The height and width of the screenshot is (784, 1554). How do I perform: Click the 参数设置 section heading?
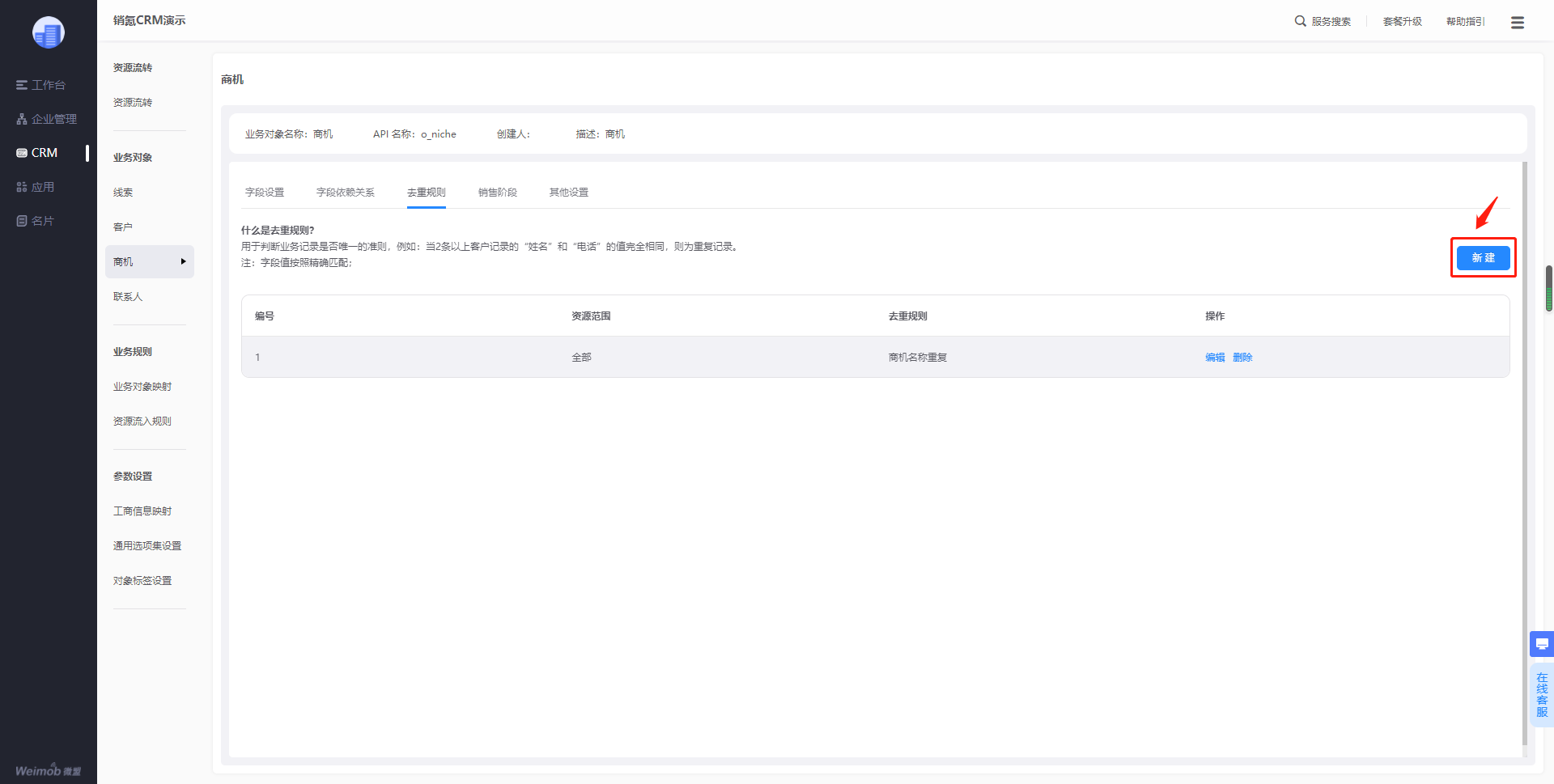point(133,477)
